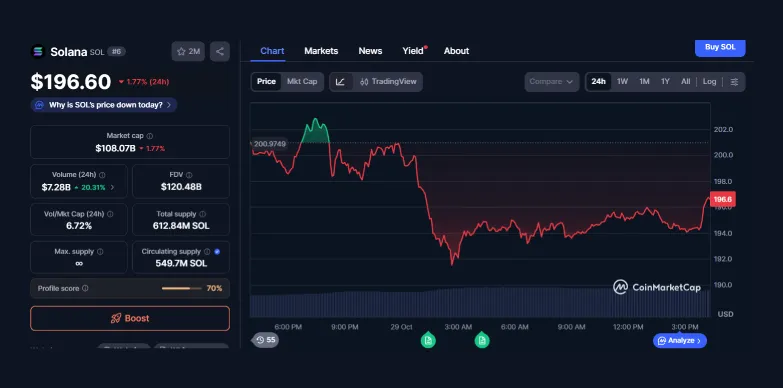Click the Solana logo icon
This screenshot has width=783, height=388.
38,51
